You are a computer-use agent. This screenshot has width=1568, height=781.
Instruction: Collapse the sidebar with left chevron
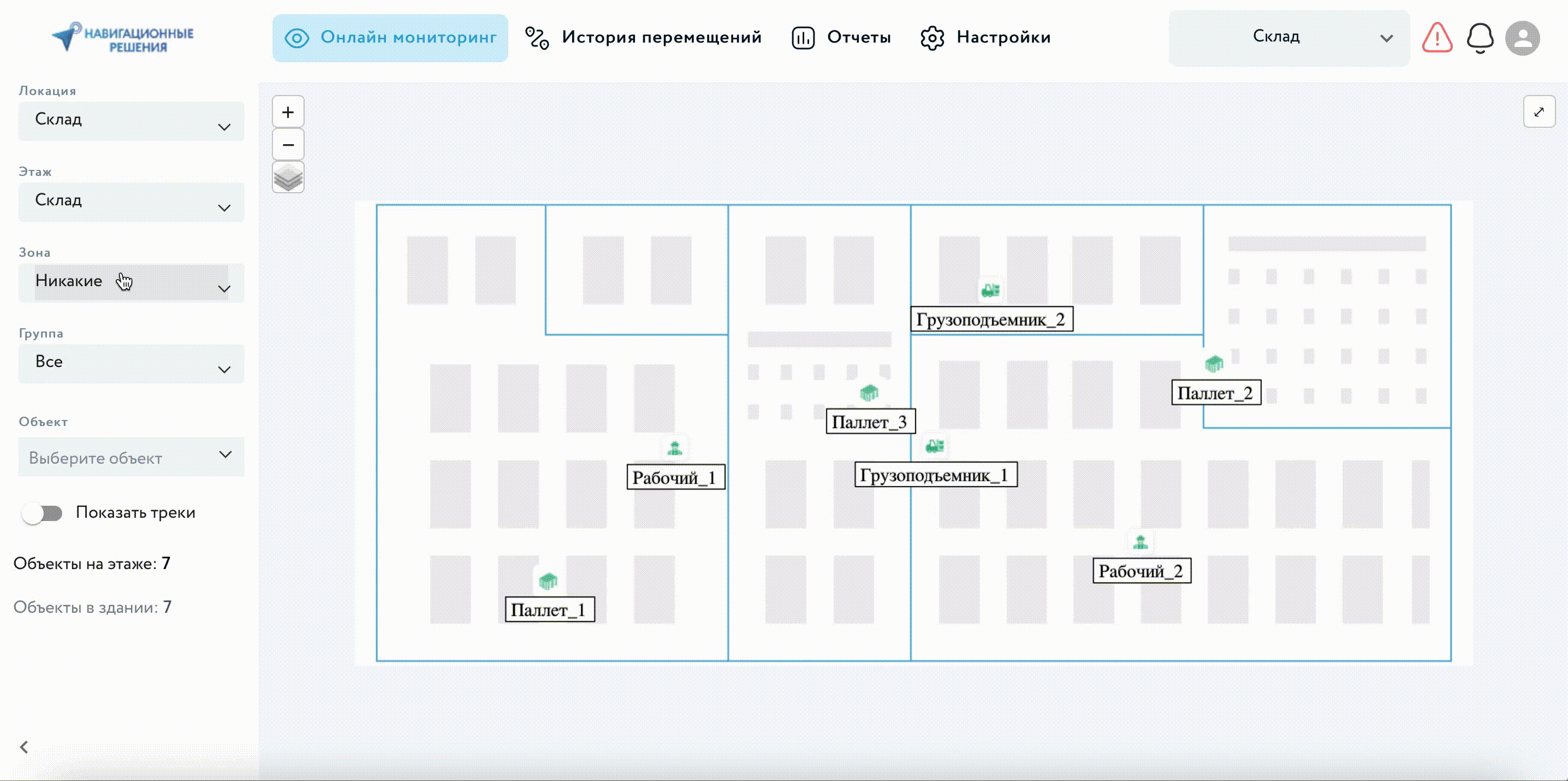[23, 747]
